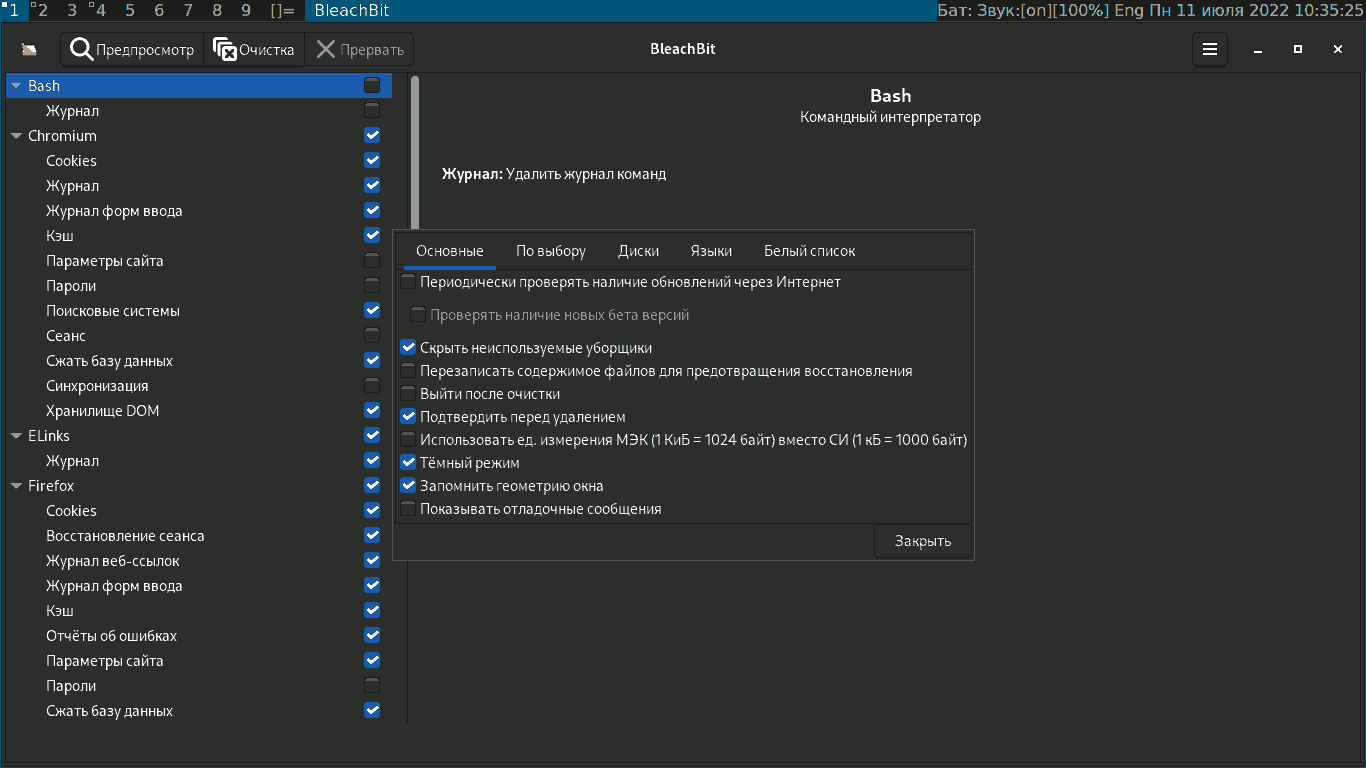Uncheck Хранилище DOM checkbox
Viewport: 1366px width, 768px height.
[x=372, y=411]
